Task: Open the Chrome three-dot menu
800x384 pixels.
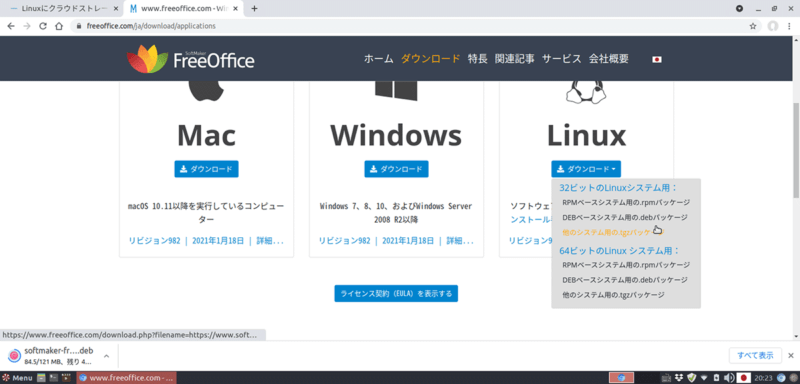Action: (790, 26)
